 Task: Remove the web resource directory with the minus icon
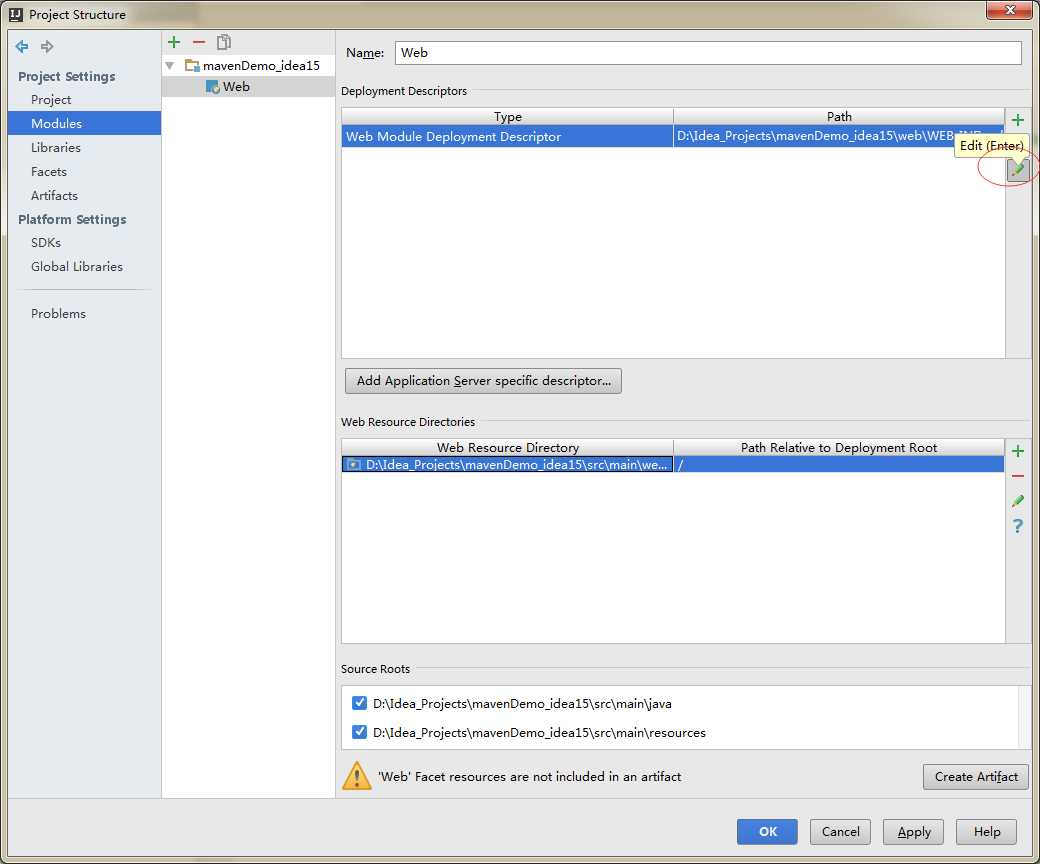tap(1017, 476)
